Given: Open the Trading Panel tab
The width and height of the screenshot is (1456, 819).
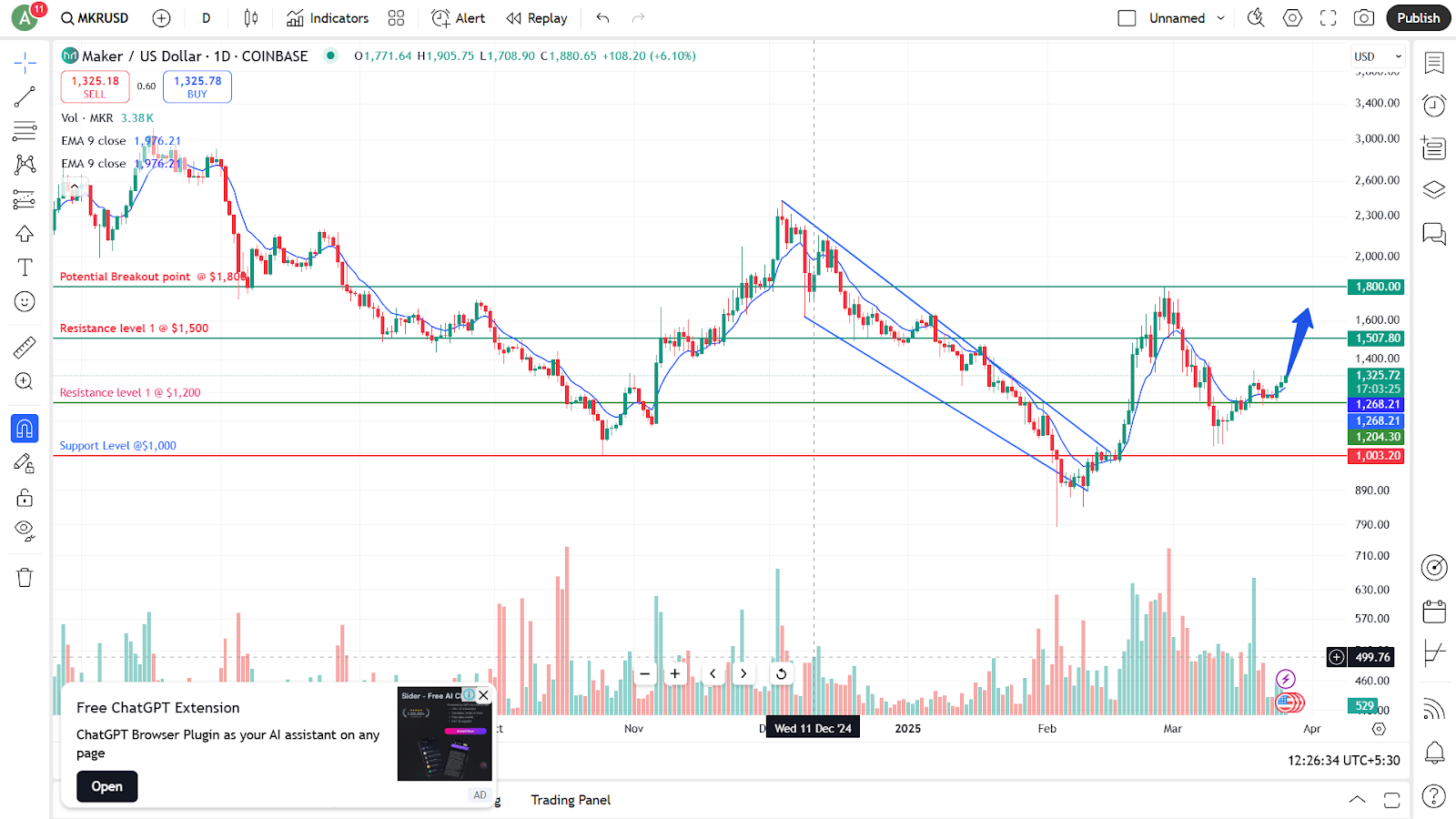Looking at the screenshot, I should coord(571,800).
